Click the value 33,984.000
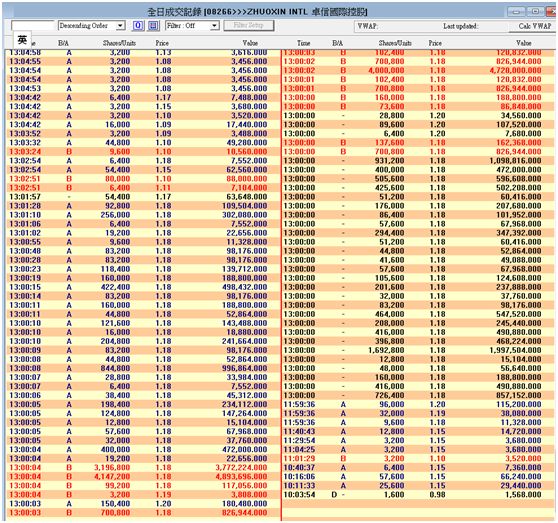 (x=247, y=377)
